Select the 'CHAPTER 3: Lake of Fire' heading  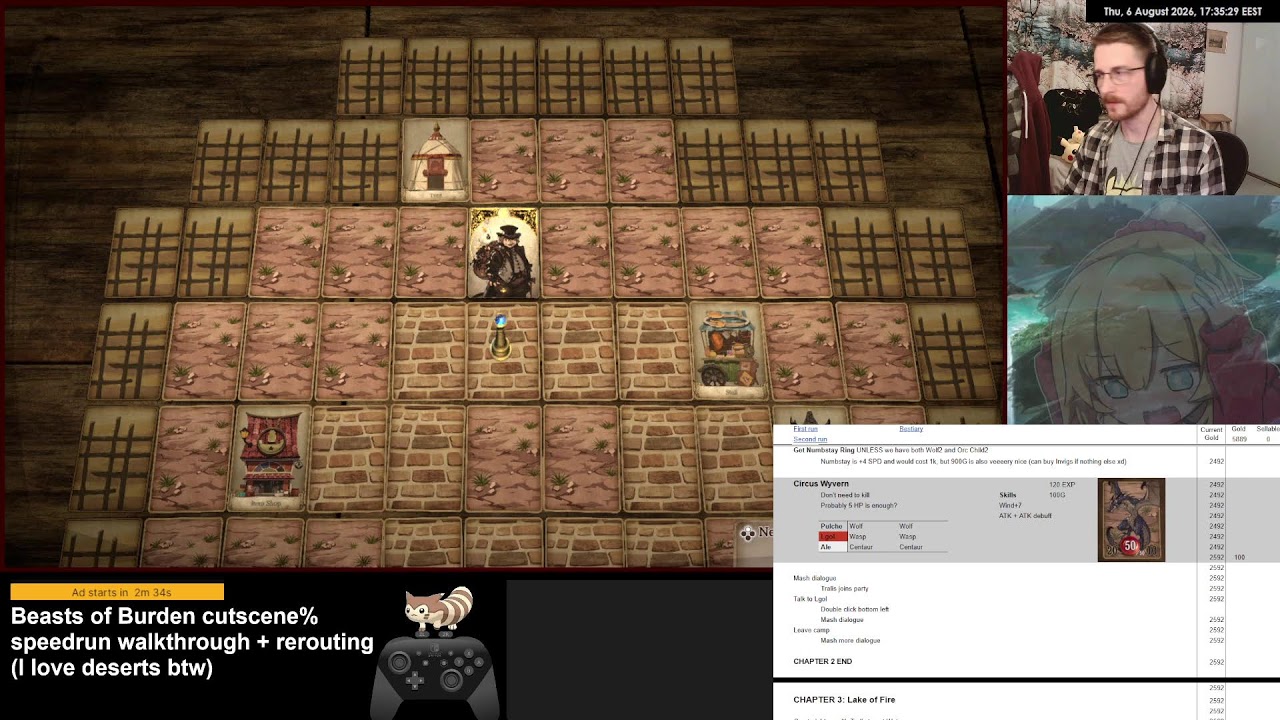pos(844,700)
